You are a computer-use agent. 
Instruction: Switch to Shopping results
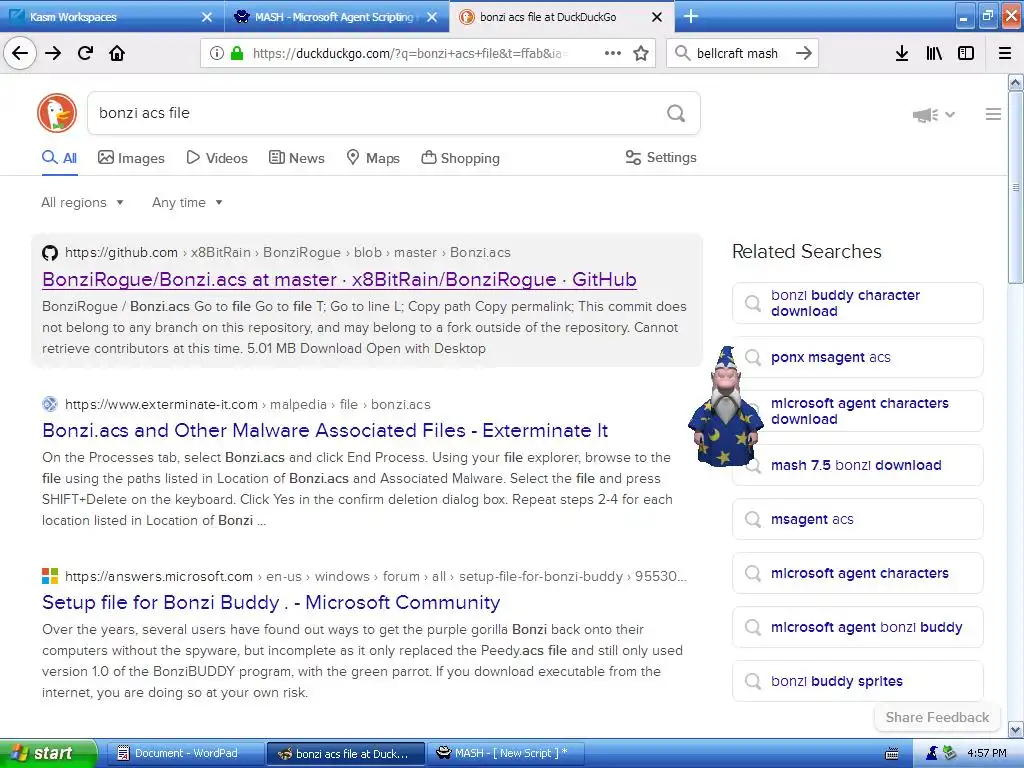pyautogui.click(x=460, y=158)
